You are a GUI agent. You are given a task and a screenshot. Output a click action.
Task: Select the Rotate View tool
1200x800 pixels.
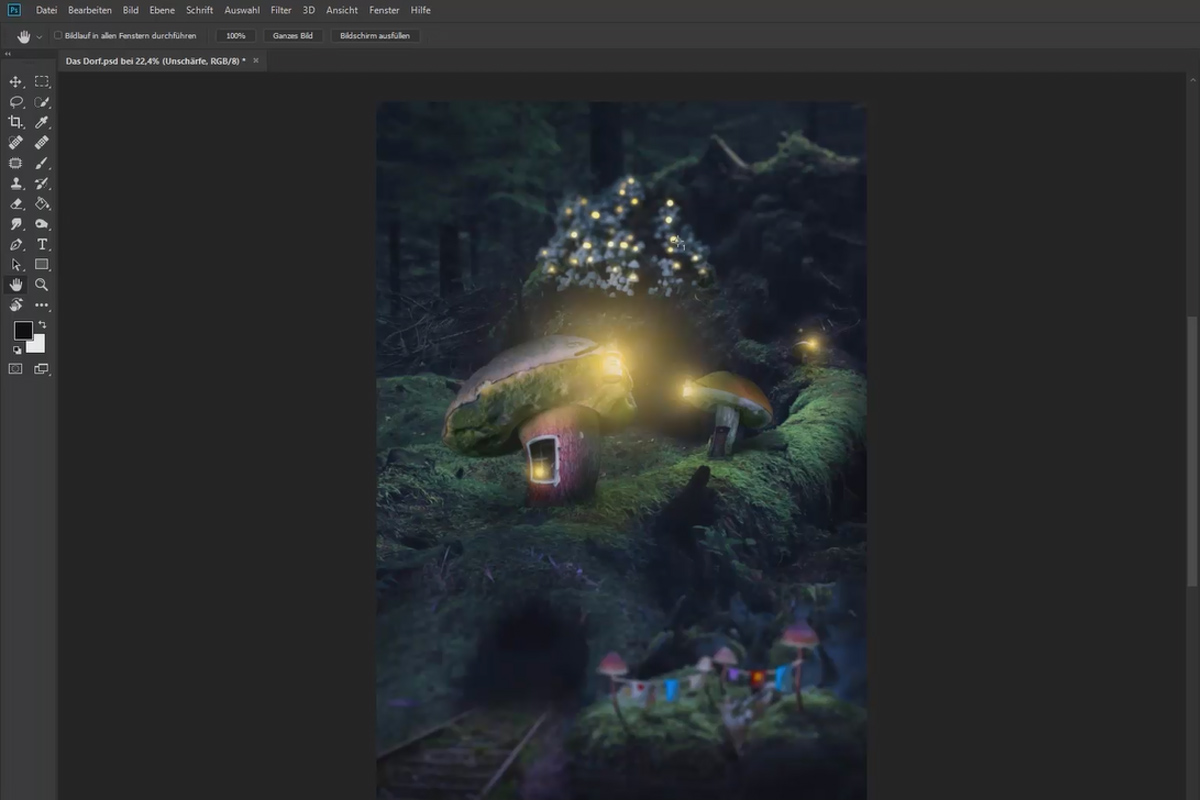click(16, 305)
